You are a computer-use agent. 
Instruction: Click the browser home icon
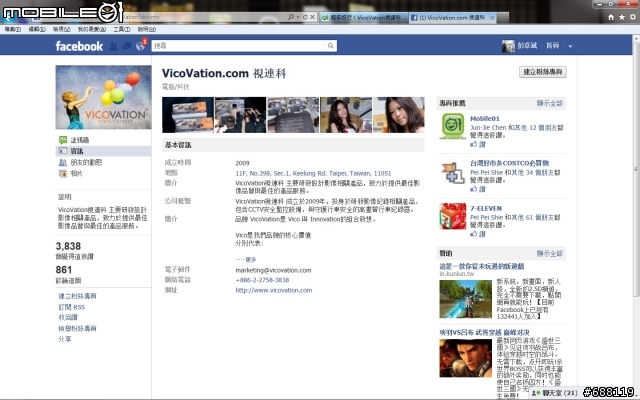(611, 17)
